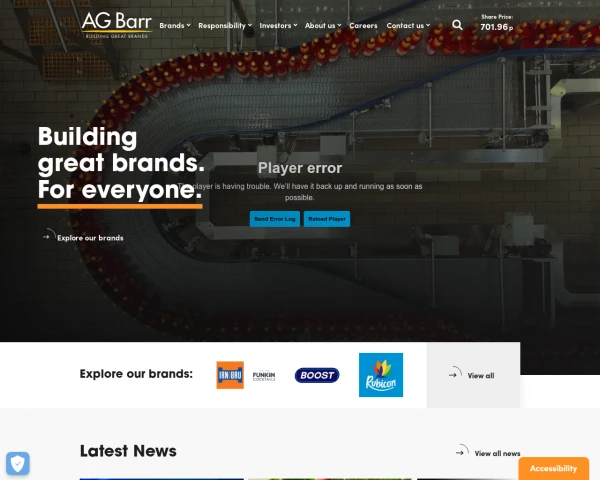
Task: Go home via the AG Barr logo
Action: [117, 25]
